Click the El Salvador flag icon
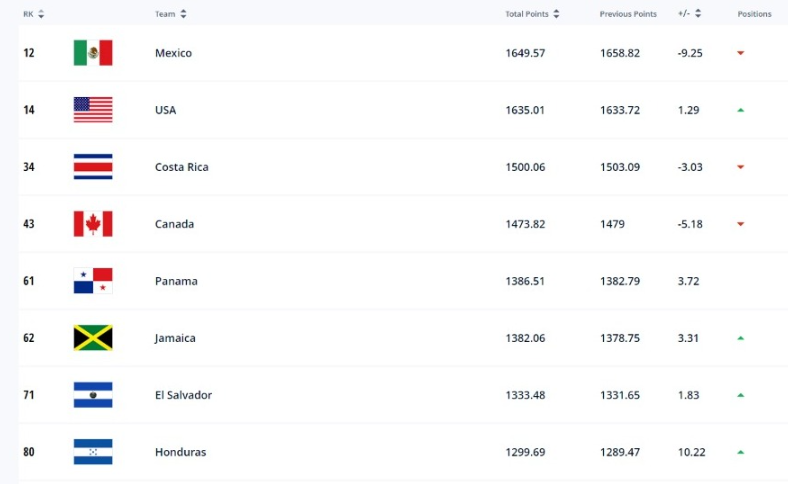788x484 pixels. 93,395
